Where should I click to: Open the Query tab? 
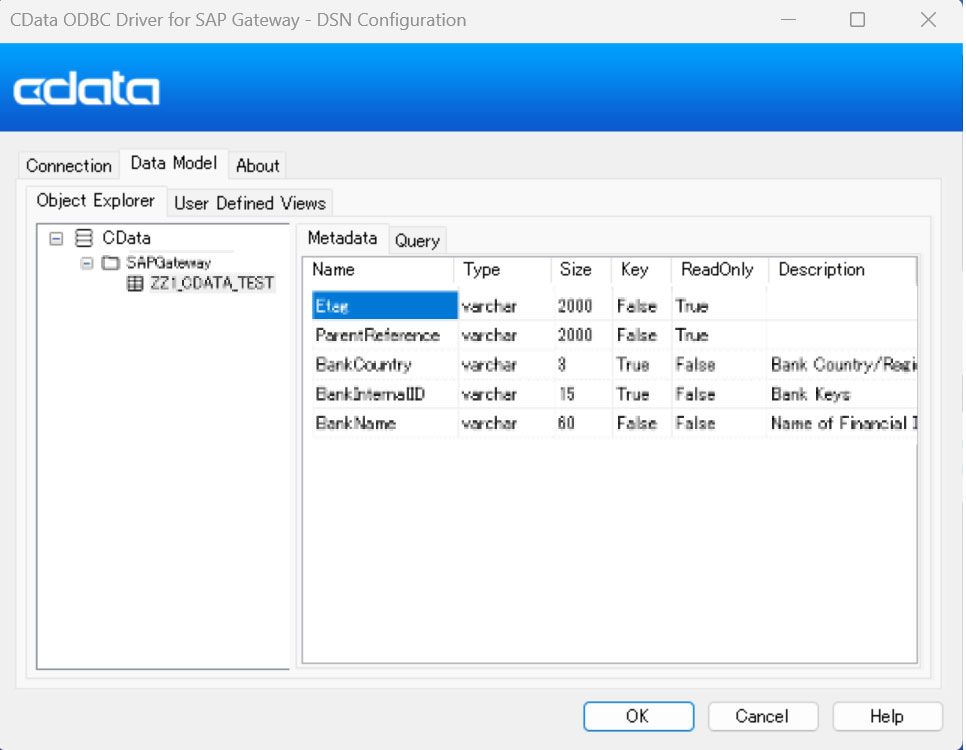pos(417,240)
